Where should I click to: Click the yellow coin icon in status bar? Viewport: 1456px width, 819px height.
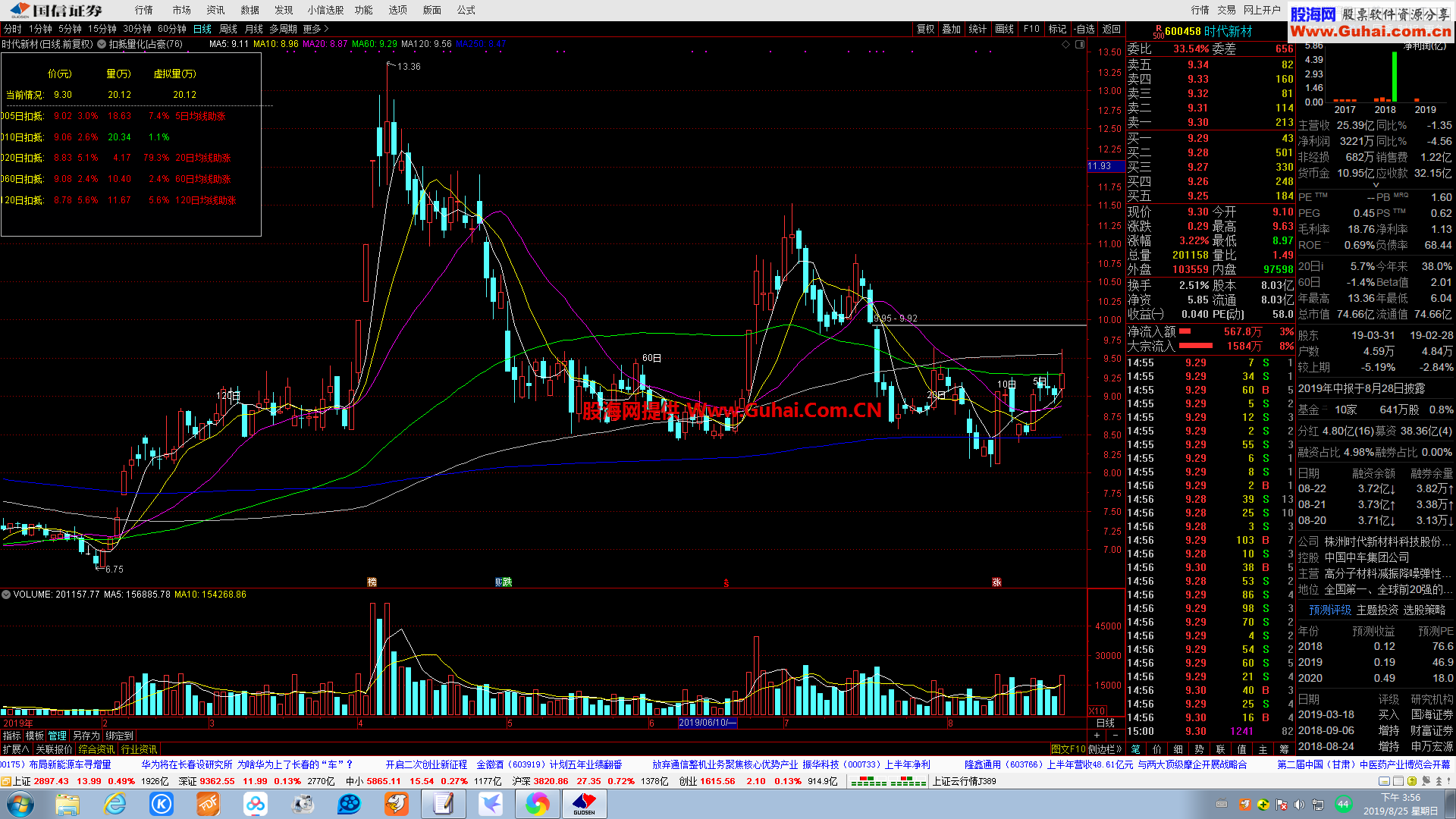coord(1413,781)
